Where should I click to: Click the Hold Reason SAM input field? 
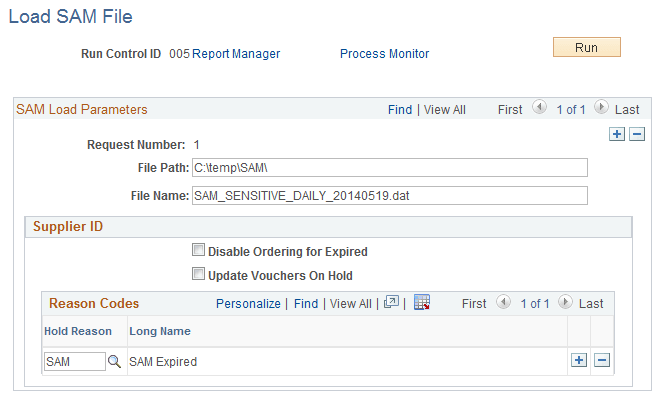coord(75,361)
